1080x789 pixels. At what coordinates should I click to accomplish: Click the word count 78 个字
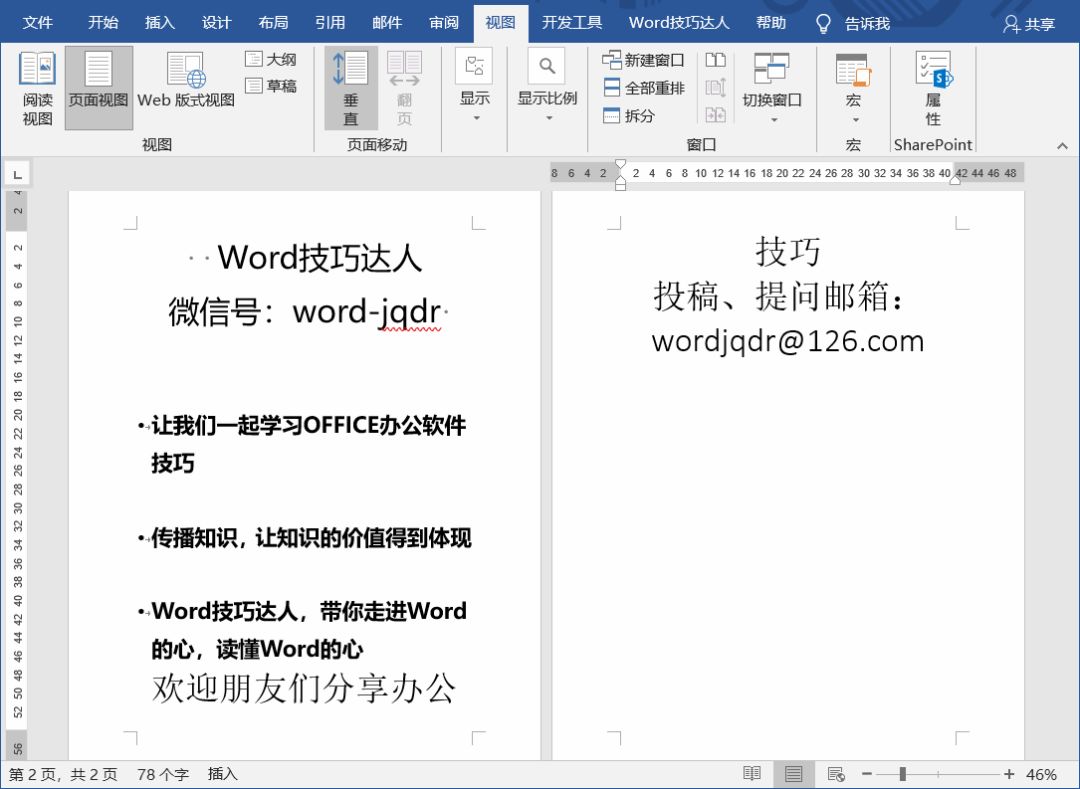(163, 775)
